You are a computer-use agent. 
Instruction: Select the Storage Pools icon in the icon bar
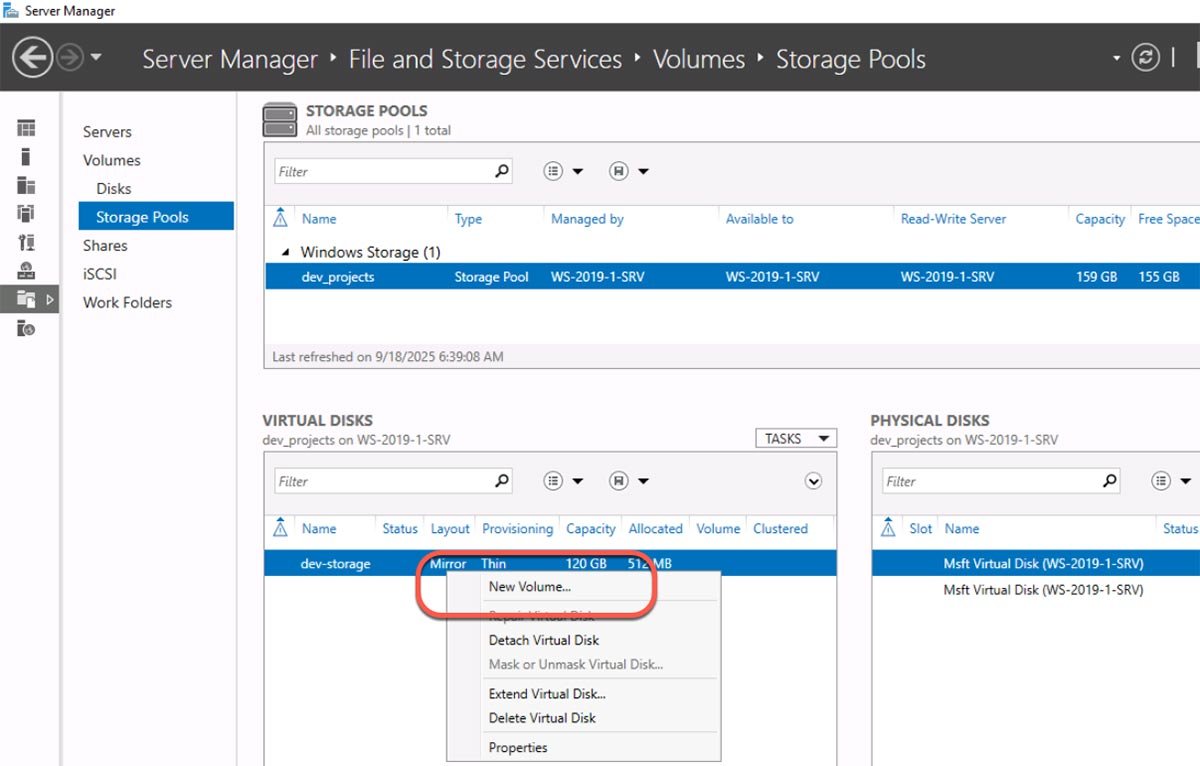point(25,213)
